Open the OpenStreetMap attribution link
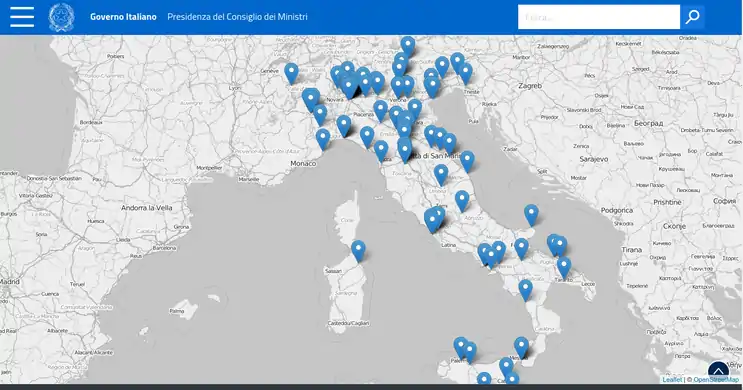The height and width of the screenshot is (390, 743). point(716,380)
